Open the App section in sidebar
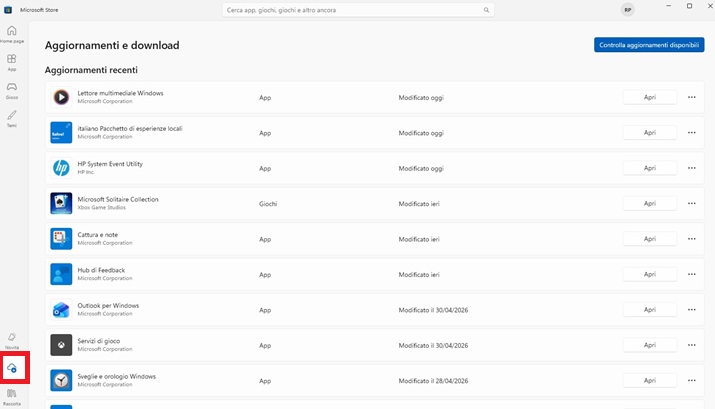This screenshot has height=409, width=715. (x=12, y=62)
